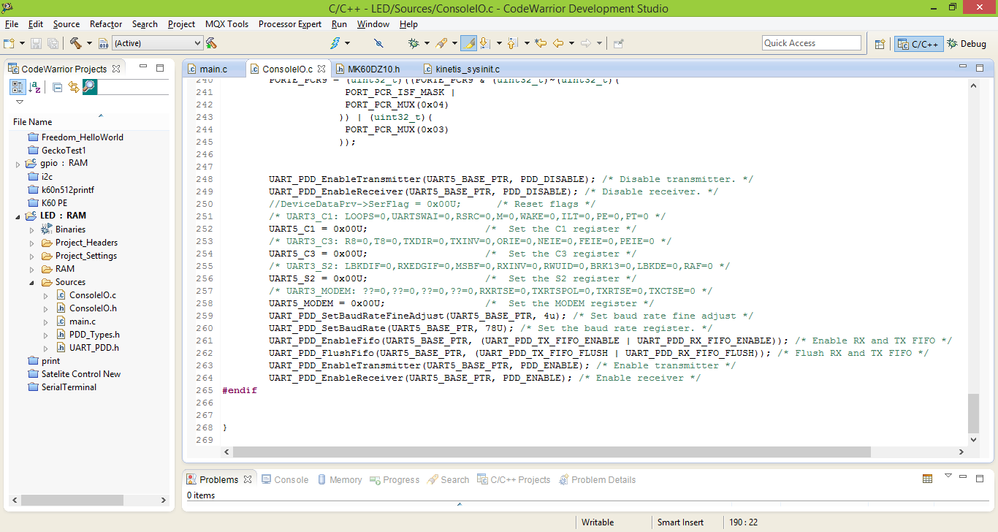Expand the Binaries node

coord(32,230)
